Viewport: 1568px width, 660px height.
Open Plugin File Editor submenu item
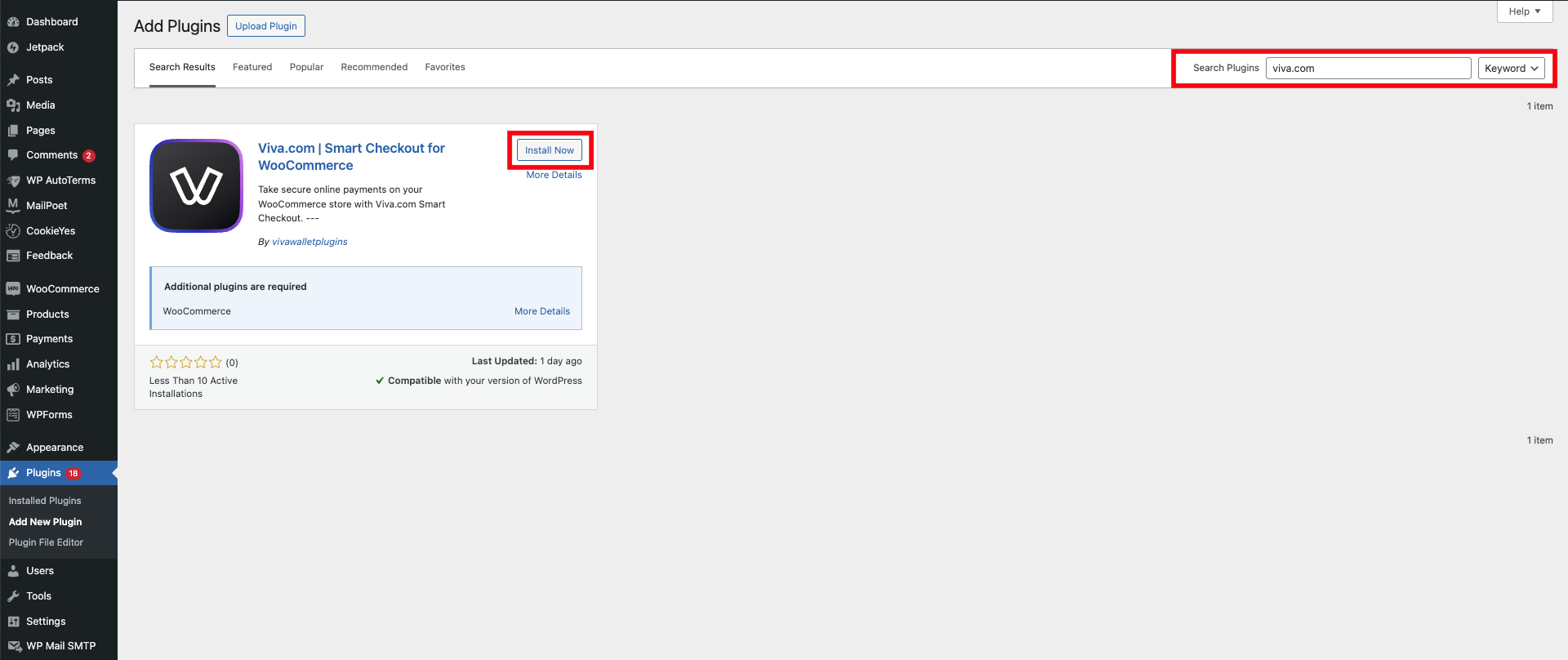tap(46, 542)
